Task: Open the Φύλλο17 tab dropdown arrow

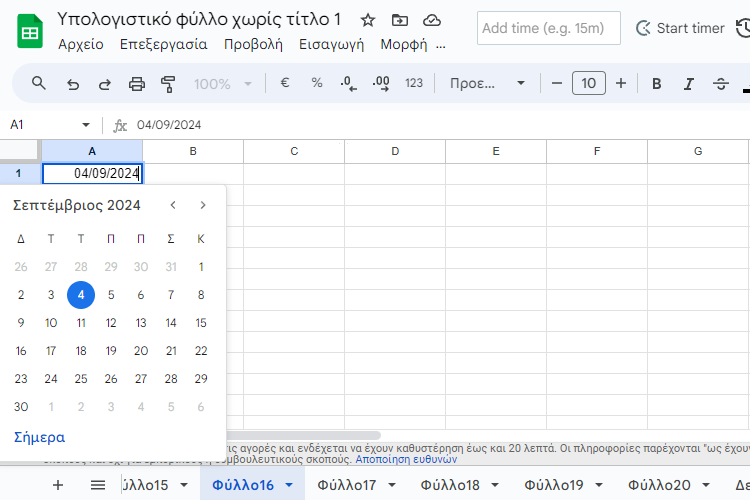Action: 392,485
